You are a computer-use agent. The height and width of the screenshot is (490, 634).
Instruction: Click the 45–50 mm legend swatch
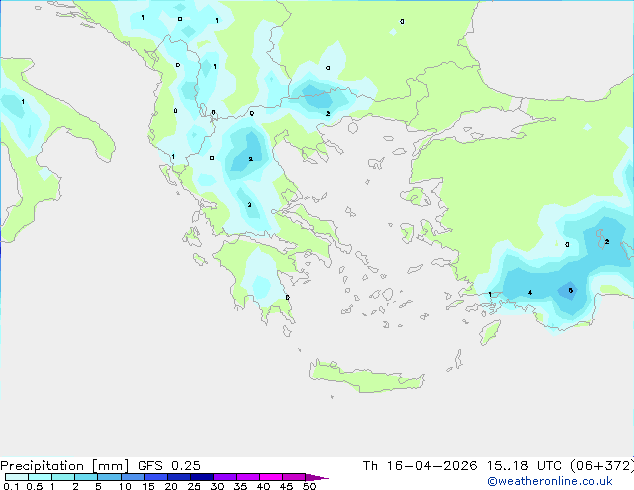pyautogui.click(x=294, y=477)
